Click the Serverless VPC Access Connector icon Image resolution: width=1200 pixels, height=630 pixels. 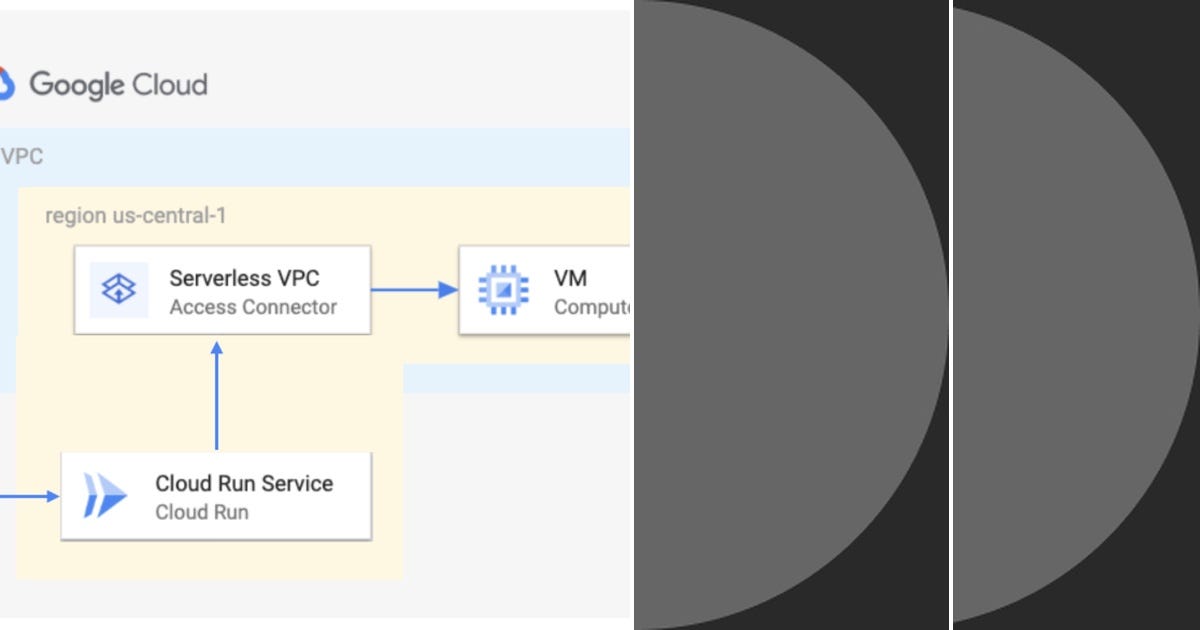[118, 290]
